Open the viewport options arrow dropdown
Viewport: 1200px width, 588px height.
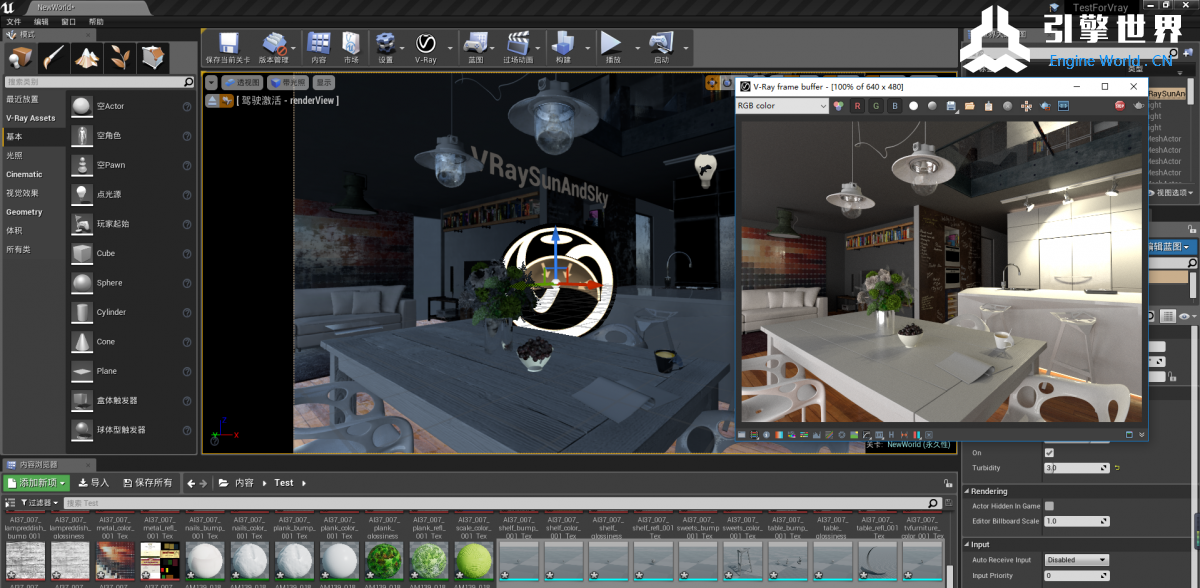coord(212,83)
